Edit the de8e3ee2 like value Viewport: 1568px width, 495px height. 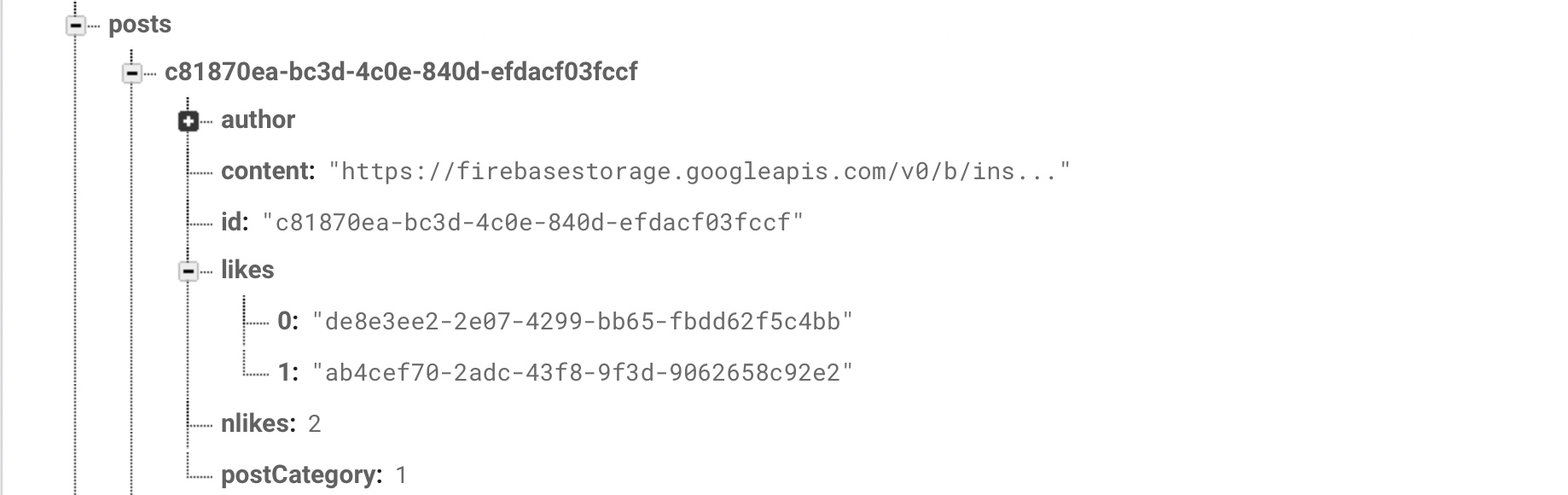click(583, 322)
